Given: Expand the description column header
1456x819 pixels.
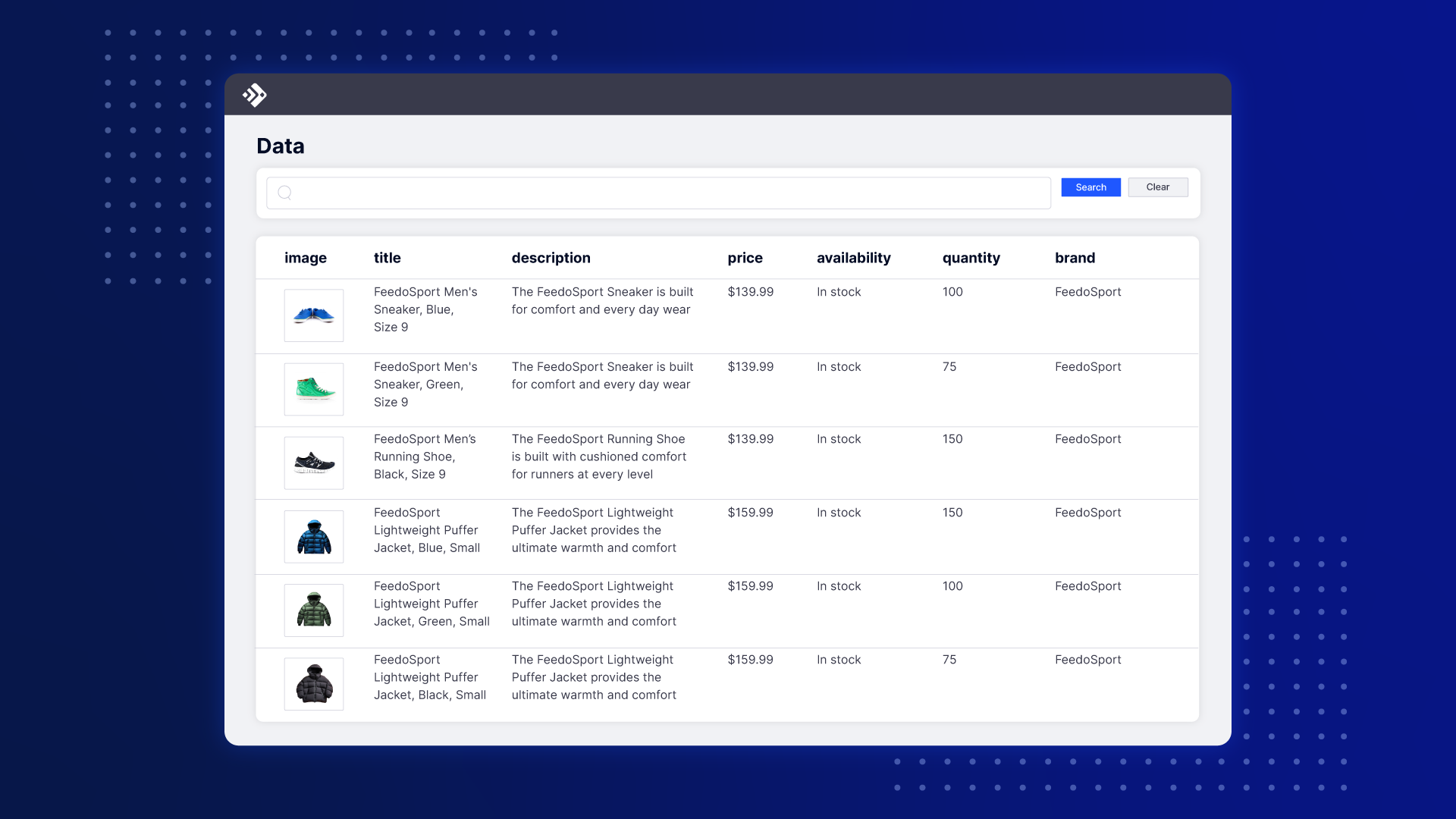Looking at the screenshot, I should pos(550,258).
